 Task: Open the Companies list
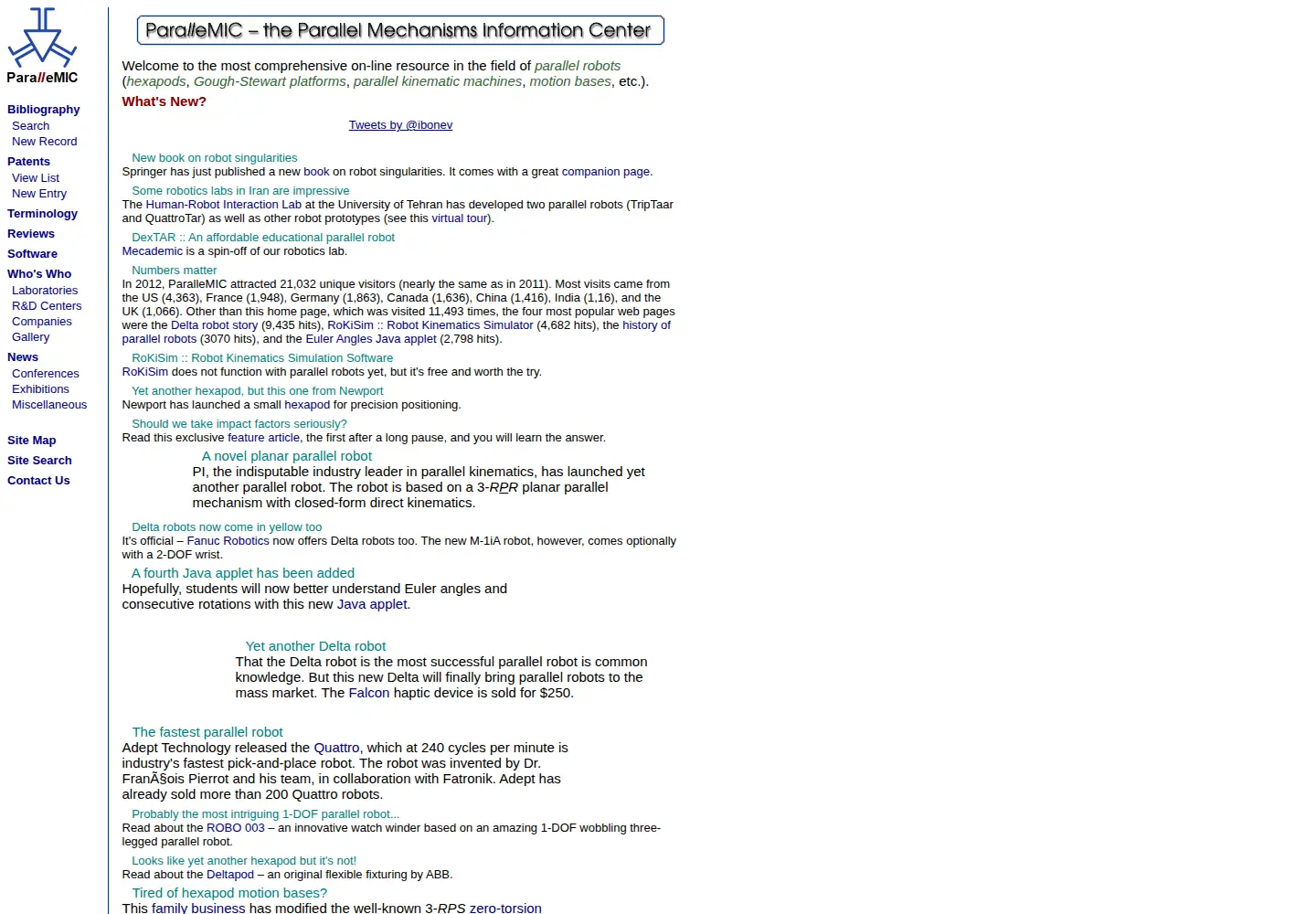click(x=42, y=322)
